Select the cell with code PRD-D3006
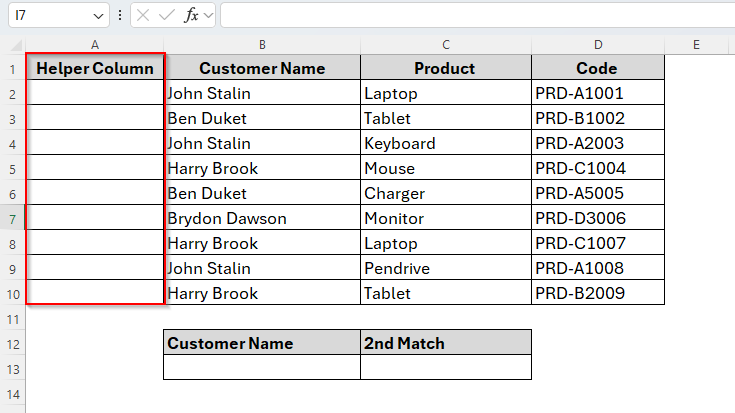 [597, 218]
